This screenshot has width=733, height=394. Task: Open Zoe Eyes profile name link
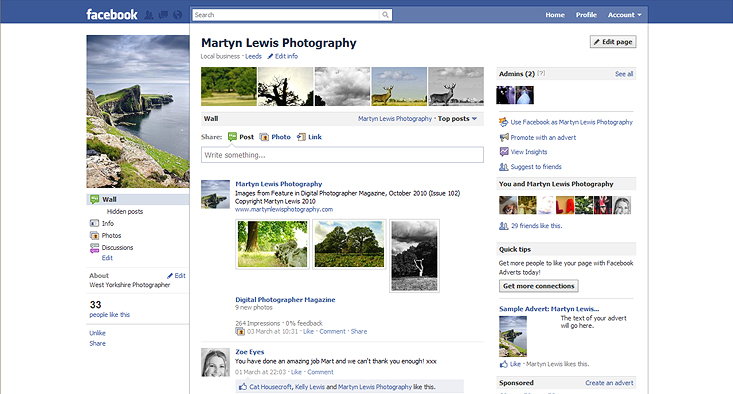point(250,352)
